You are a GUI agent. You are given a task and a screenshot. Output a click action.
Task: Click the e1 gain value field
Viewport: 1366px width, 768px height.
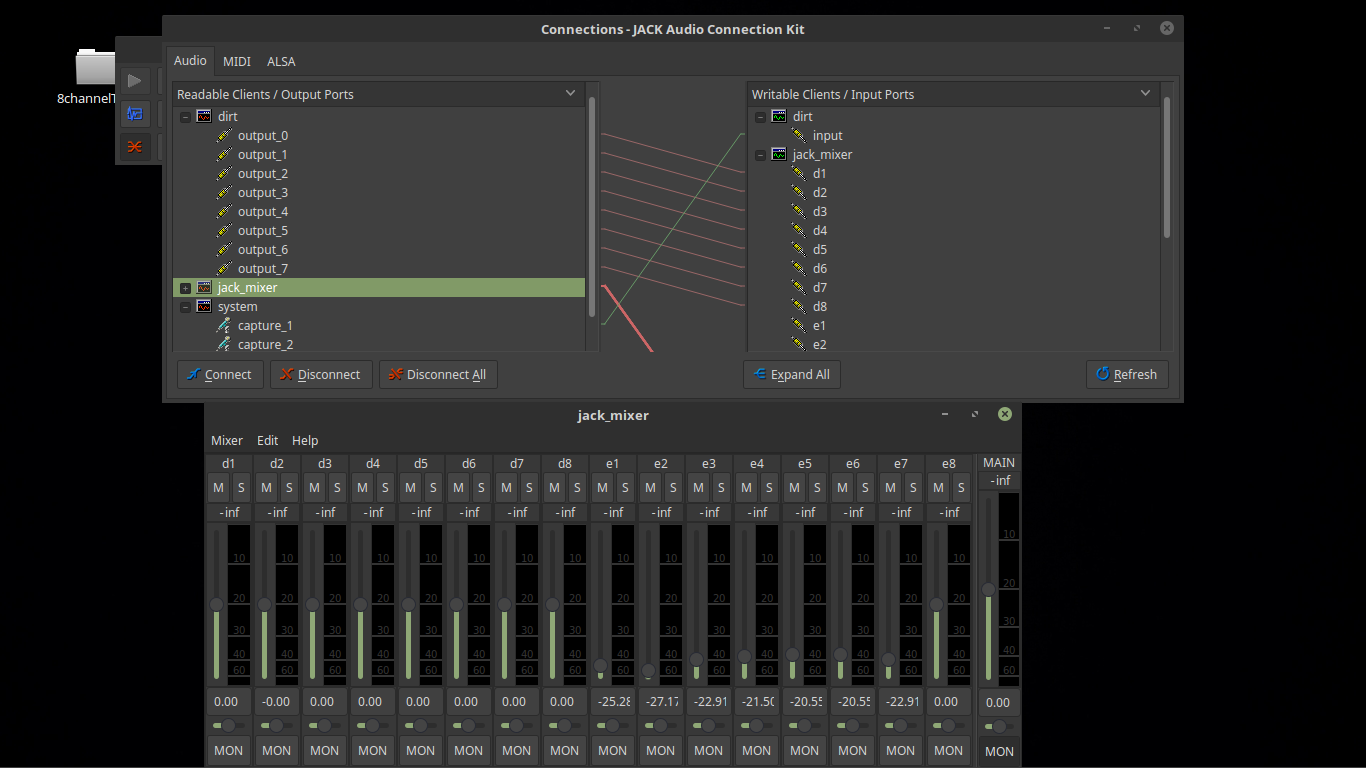pyautogui.click(x=613, y=702)
